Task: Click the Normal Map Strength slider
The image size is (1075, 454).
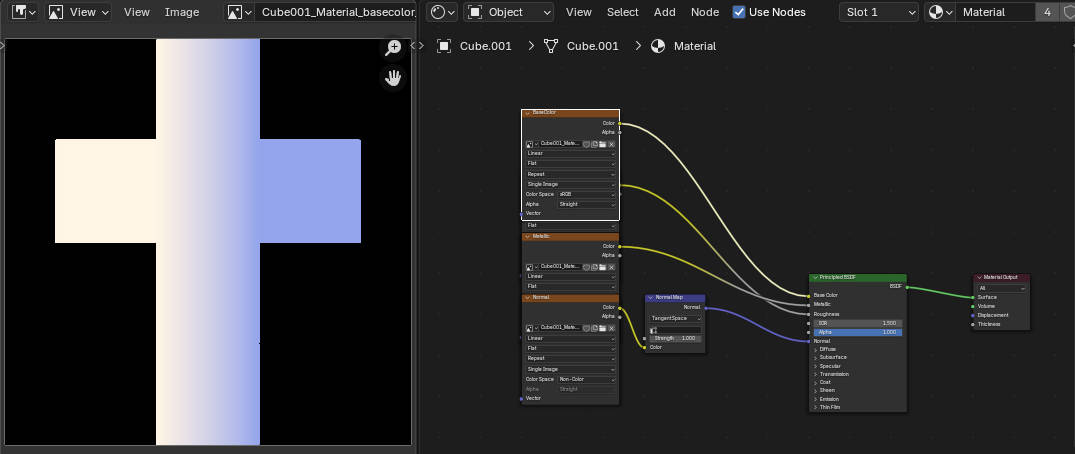Action: 675,339
